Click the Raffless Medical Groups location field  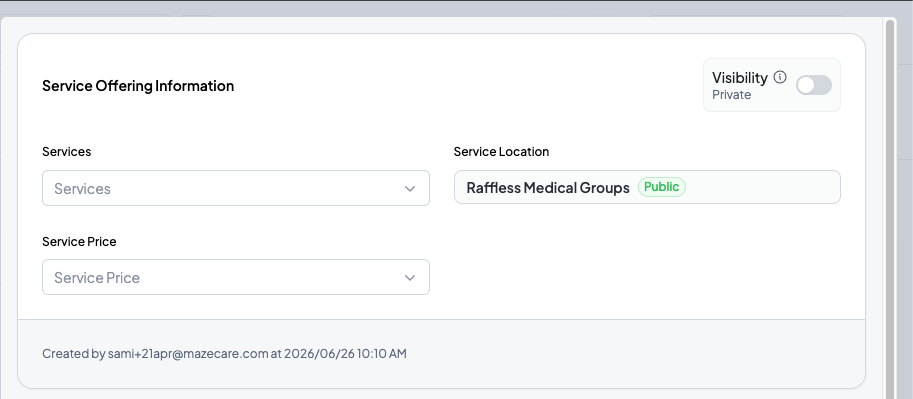pyautogui.click(x=647, y=187)
